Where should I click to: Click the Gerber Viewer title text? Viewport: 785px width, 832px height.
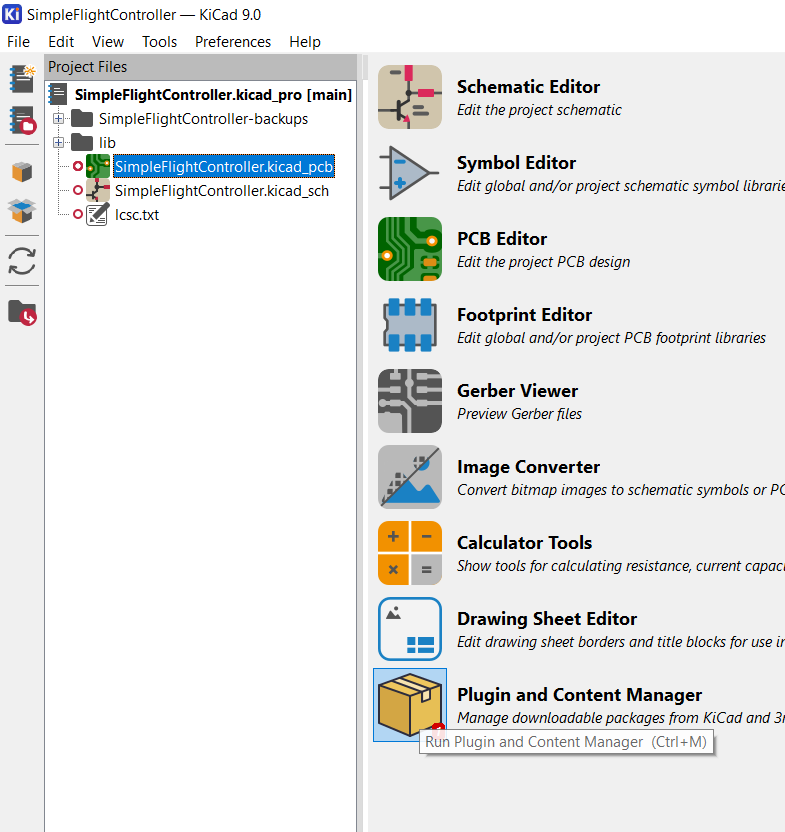[517, 391]
